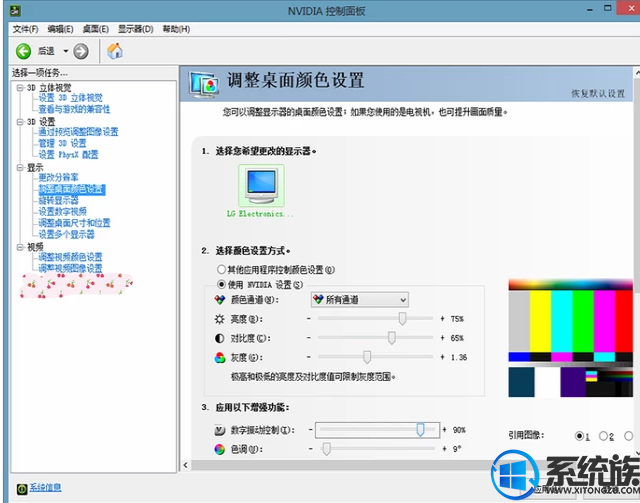Click the gamma slider thumb
This screenshot has height=503, width=640.
point(367,357)
